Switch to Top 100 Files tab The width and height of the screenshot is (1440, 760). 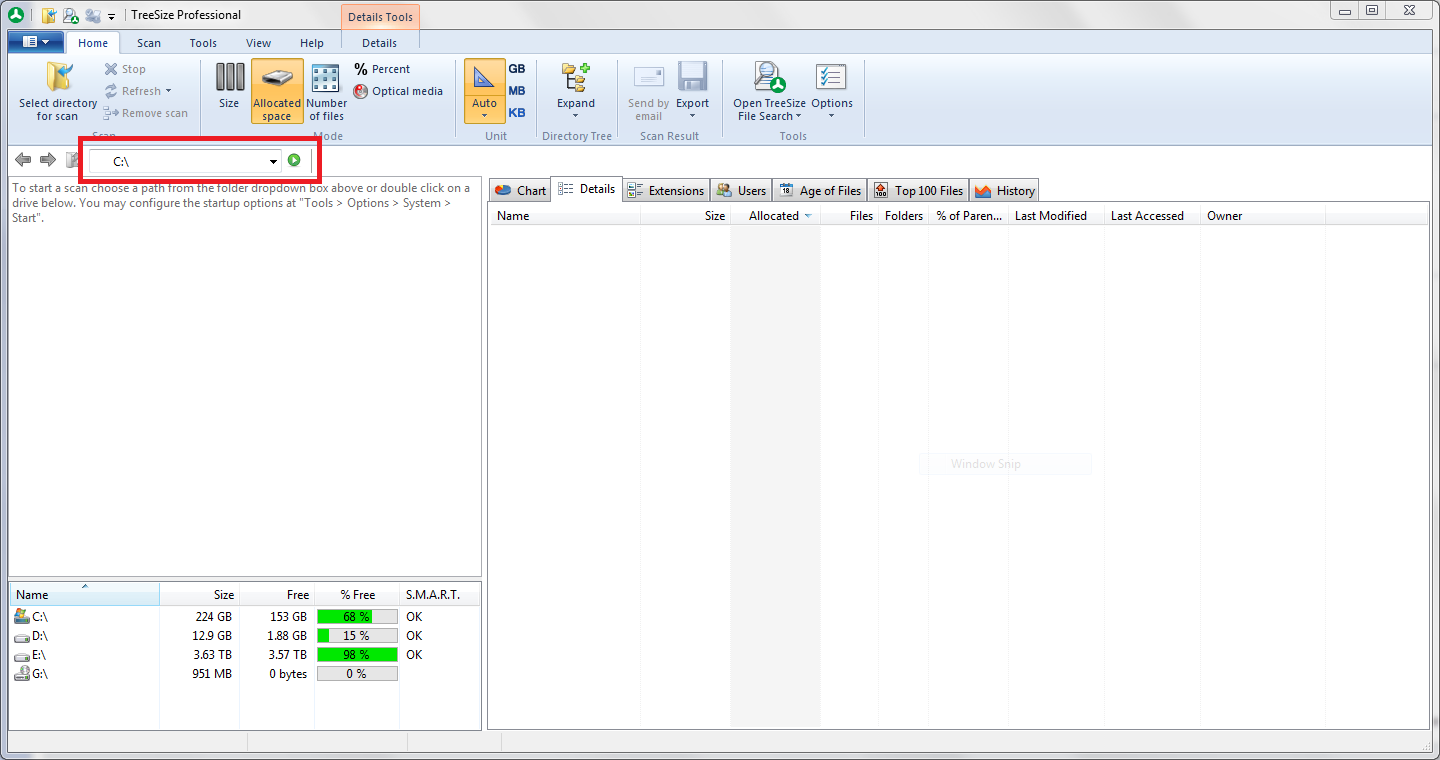coord(918,190)
